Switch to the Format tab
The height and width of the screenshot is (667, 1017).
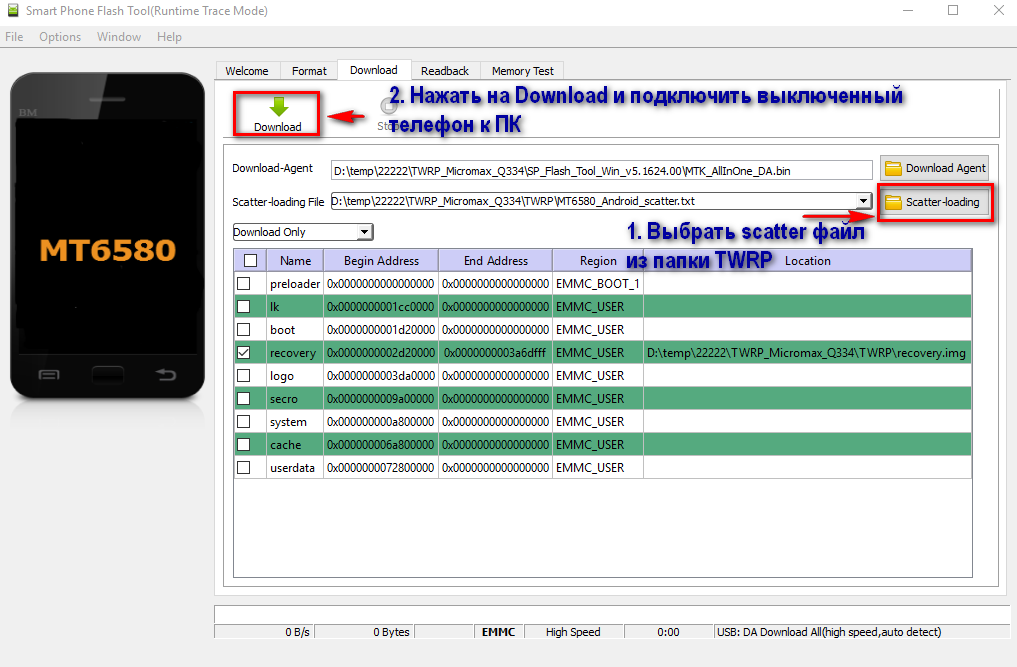coord(309,71)
